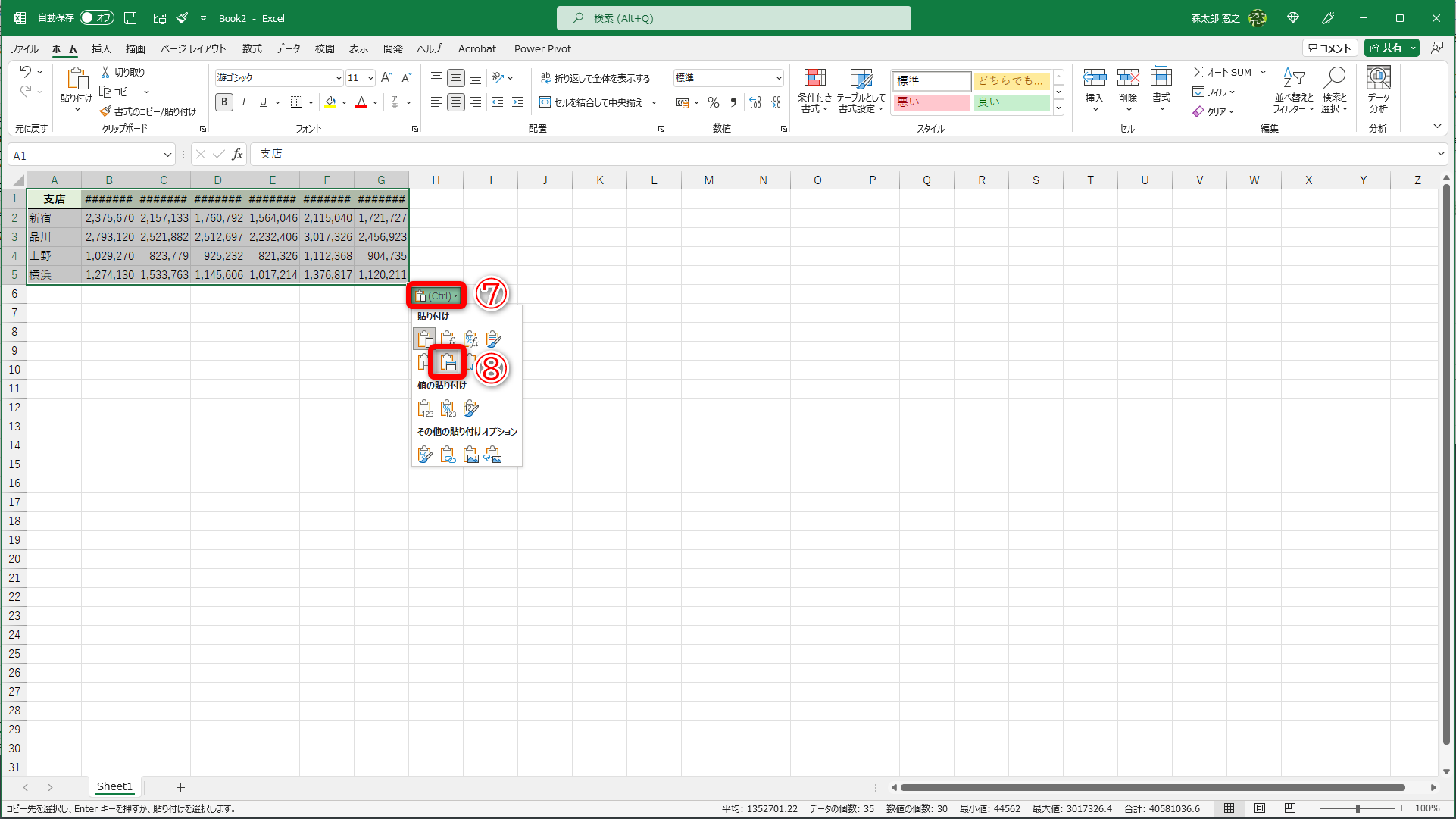Open Conditional Formatting menu
Image resolution: width=1456 pixels, height=819 pixels.
click(814, 91)
